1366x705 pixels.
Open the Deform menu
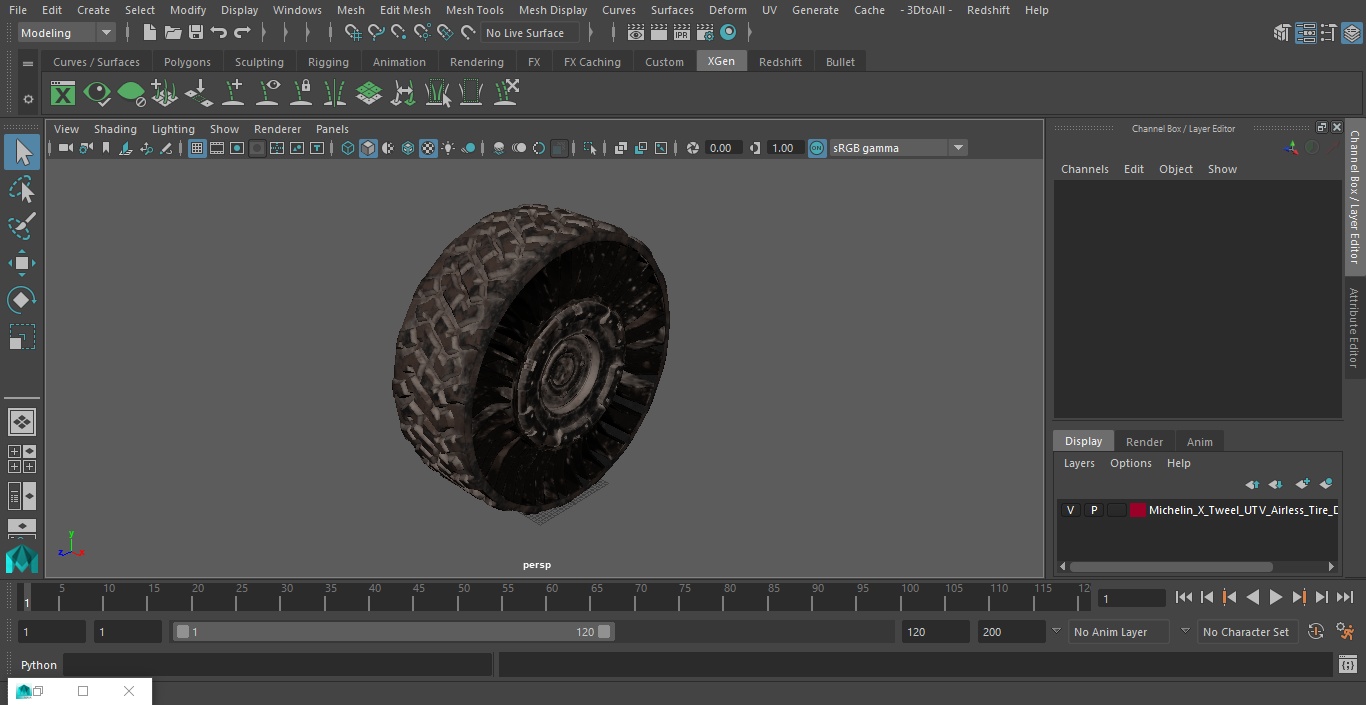pyautogui.click(x=727, y=10)
